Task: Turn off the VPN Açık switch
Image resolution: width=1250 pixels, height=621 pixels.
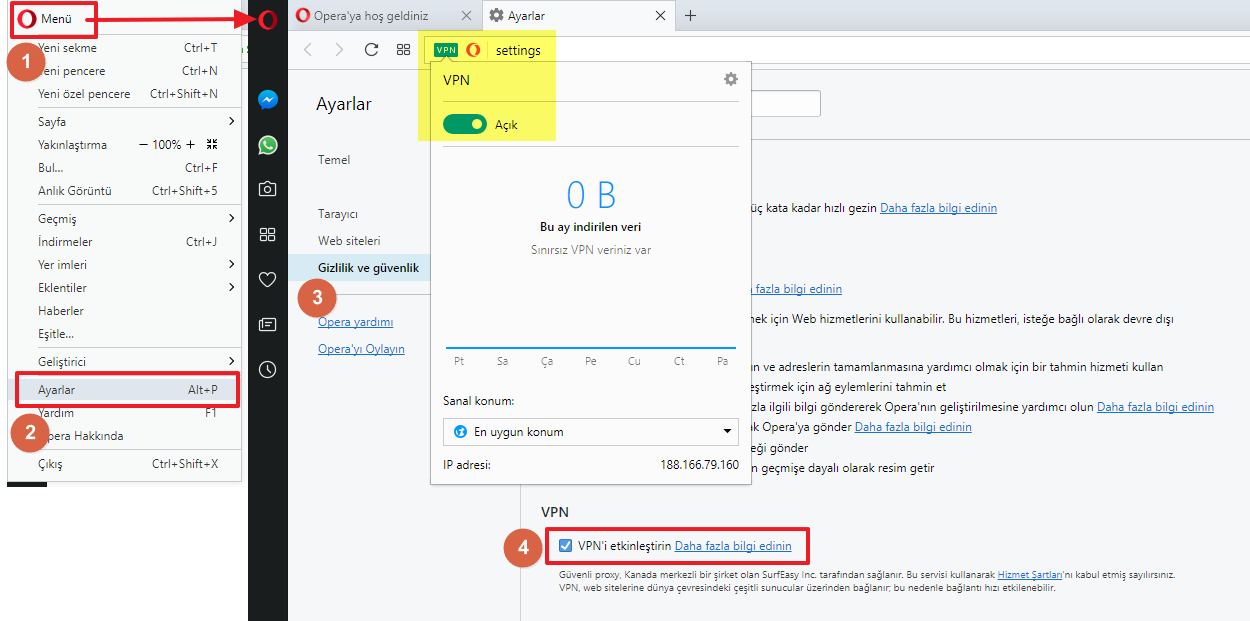Action: click(465, 124)
